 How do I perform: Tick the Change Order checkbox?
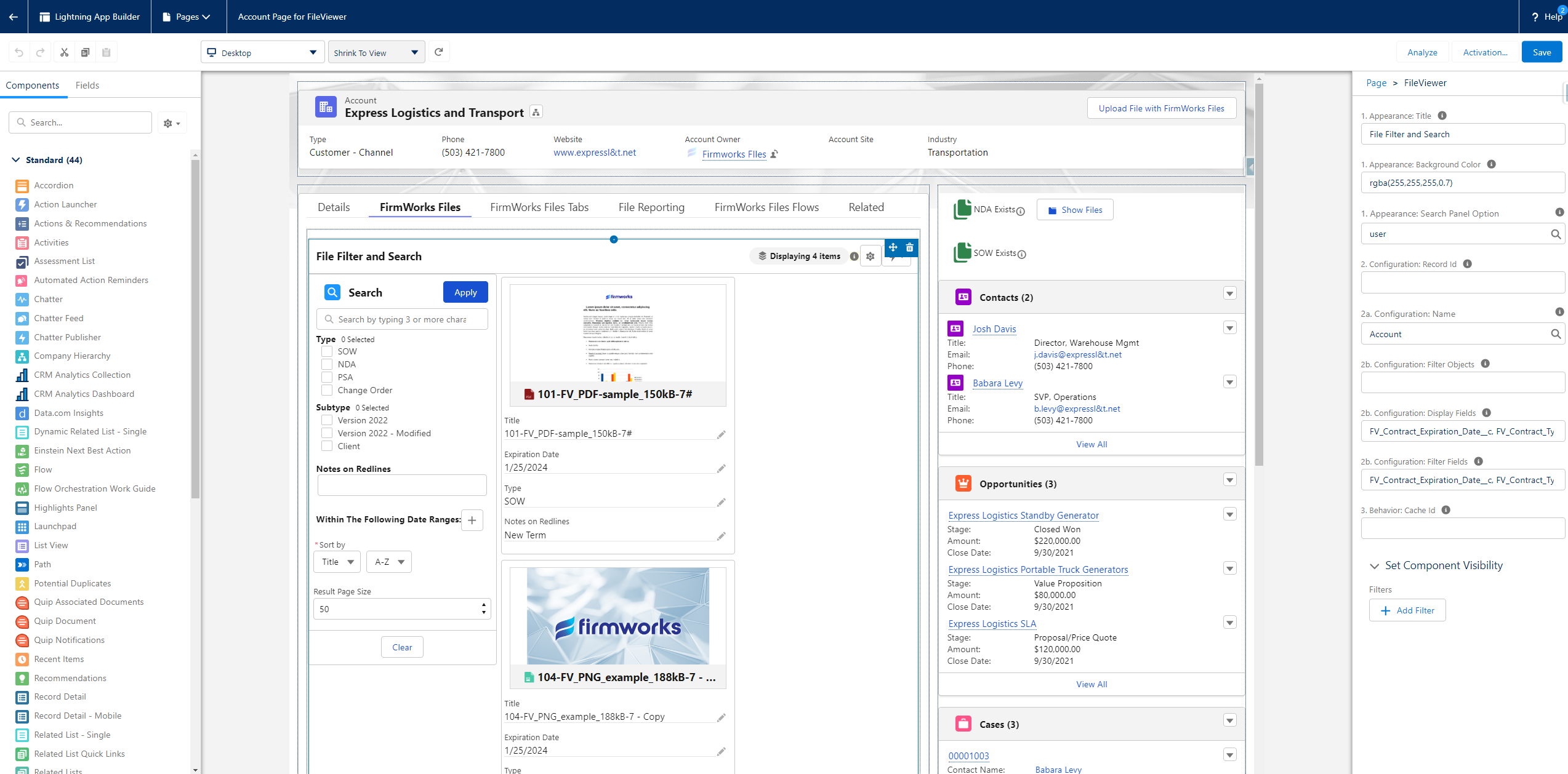tap(327, 390)
